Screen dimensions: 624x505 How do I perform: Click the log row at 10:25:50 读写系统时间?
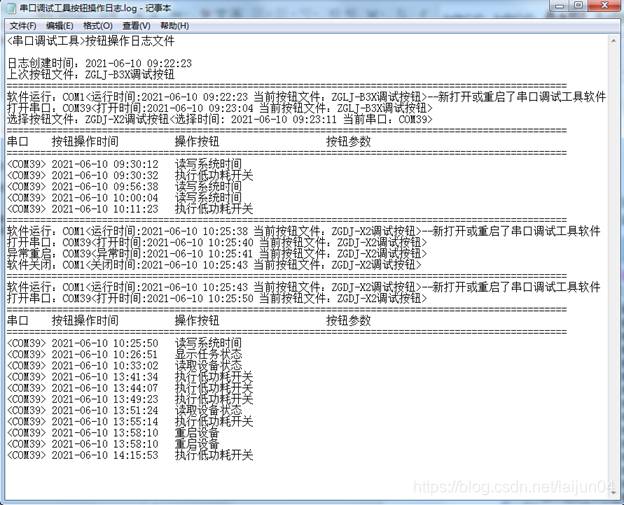(x=125, y=343)
